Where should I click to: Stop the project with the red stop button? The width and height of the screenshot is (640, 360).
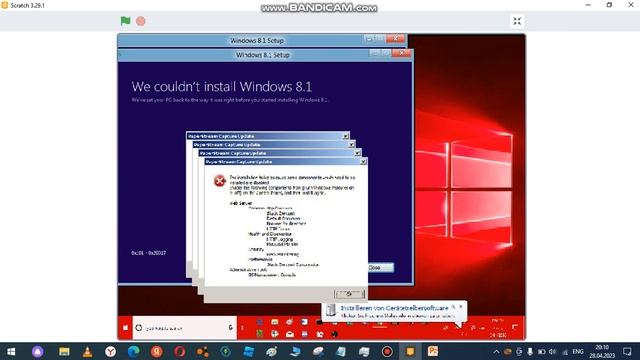pos(141,21)
